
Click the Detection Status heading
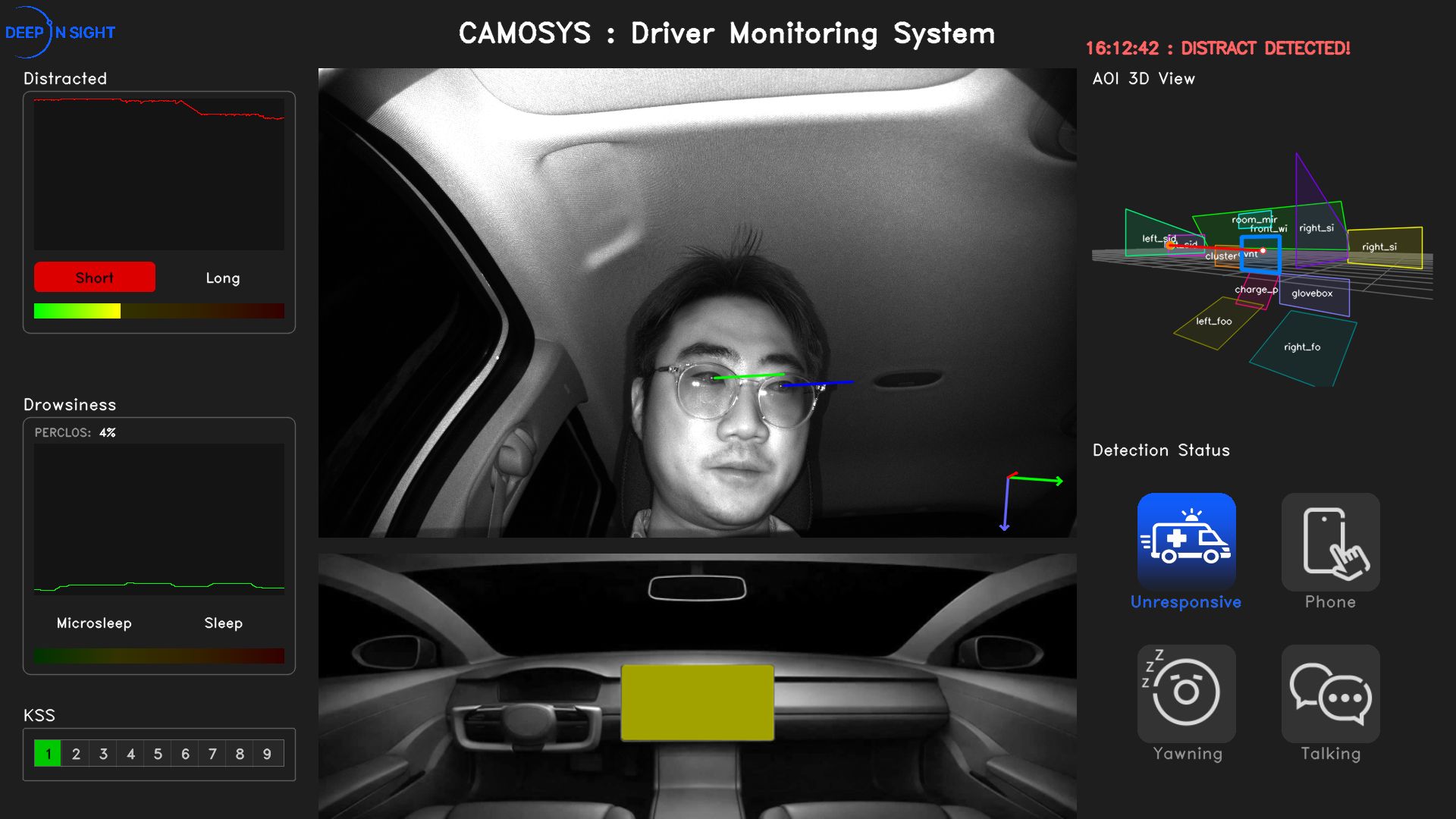1161,450
